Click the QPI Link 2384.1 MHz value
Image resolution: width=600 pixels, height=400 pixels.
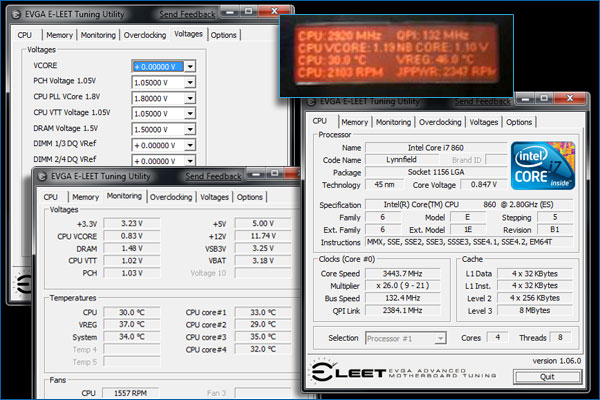(x=403, y=310)
